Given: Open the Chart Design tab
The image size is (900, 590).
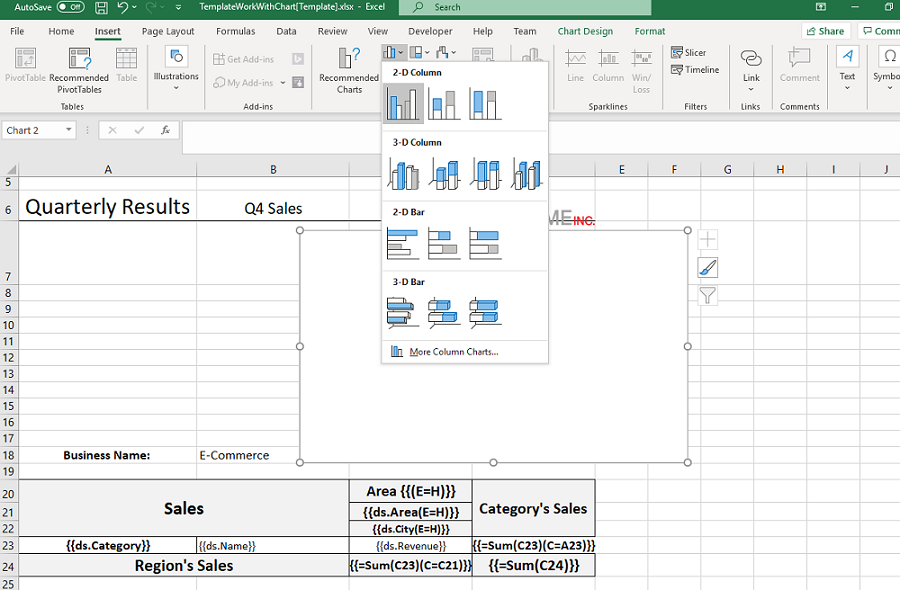Looking at the screenshot, I should (585, 32).
